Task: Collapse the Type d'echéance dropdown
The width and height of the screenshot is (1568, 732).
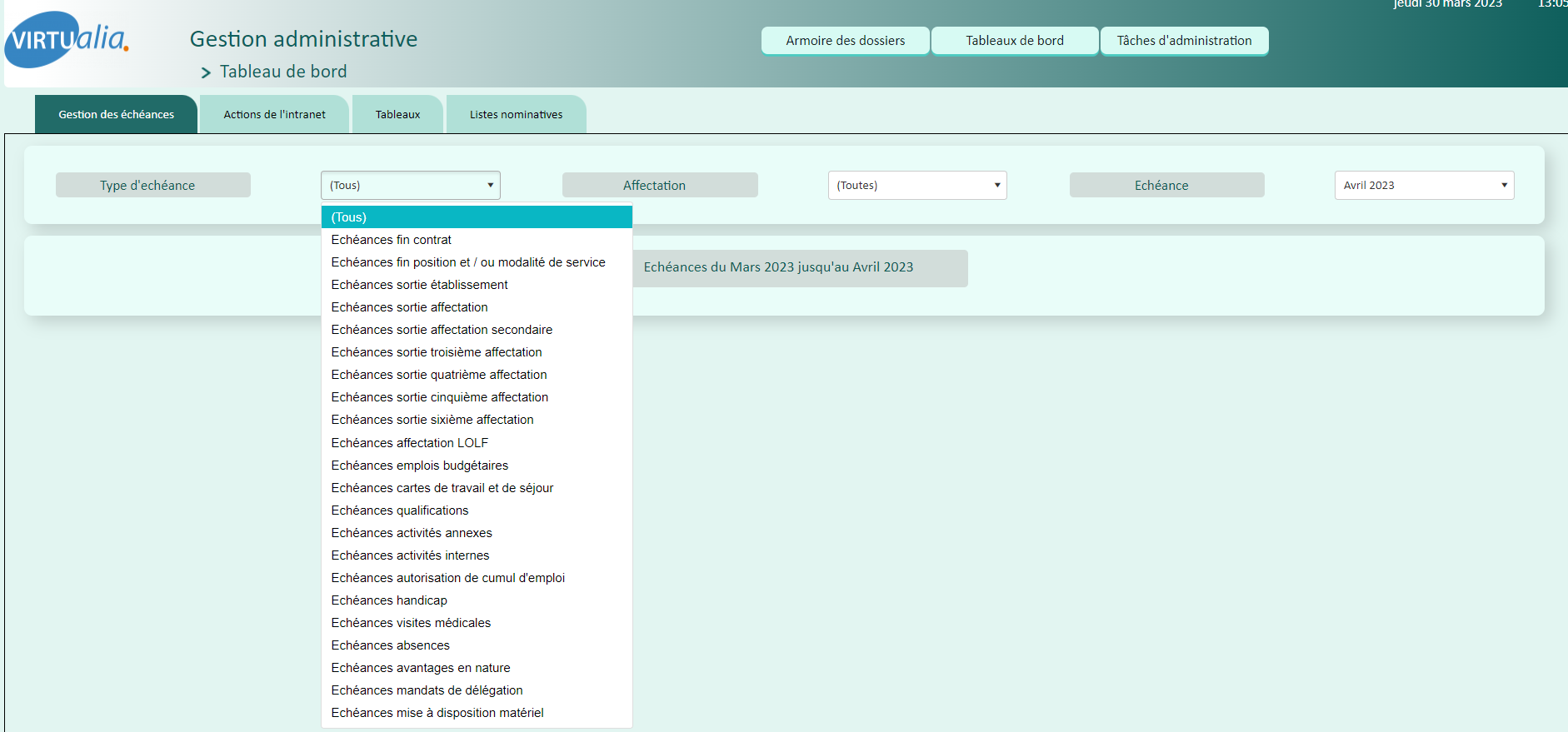Action: point(410,186)
